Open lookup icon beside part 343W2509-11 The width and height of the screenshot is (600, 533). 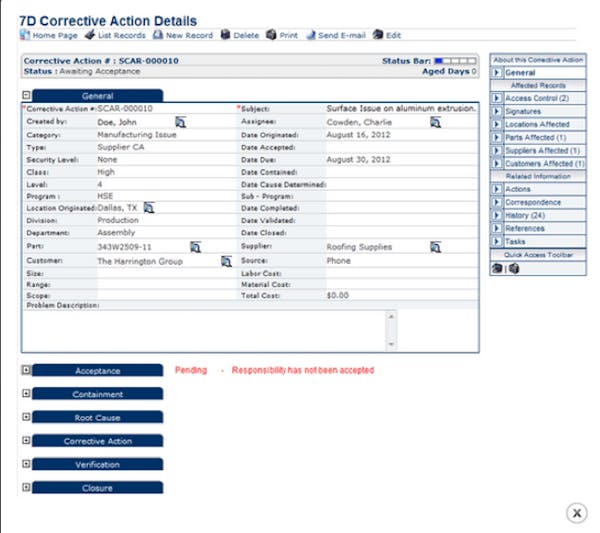click(196, 247)
